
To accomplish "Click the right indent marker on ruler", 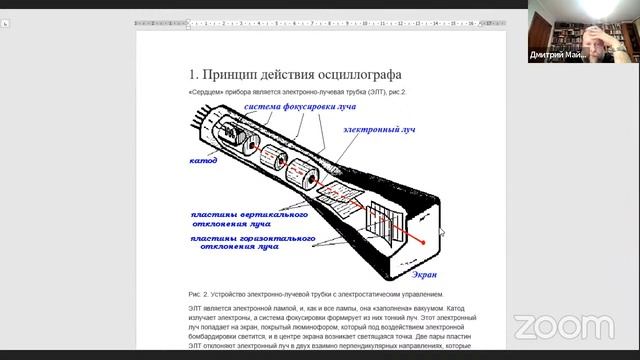I will [x=480, y=24].
